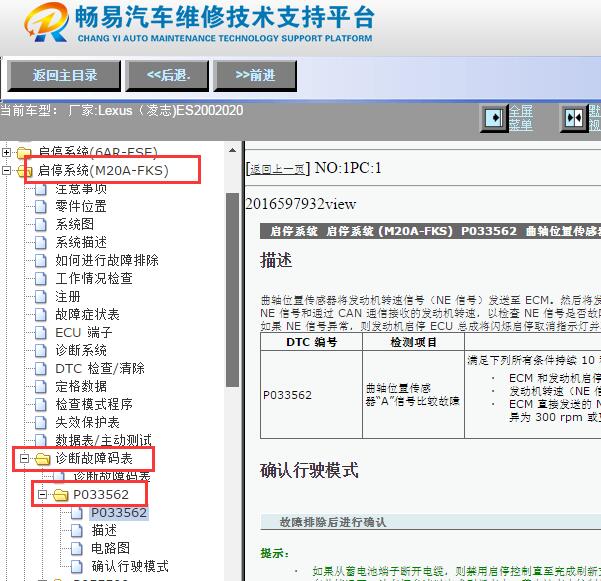This screenshot has width=601, height=581.
Task: Click the document icon beside 系统描述
Action: pos(41,243)
